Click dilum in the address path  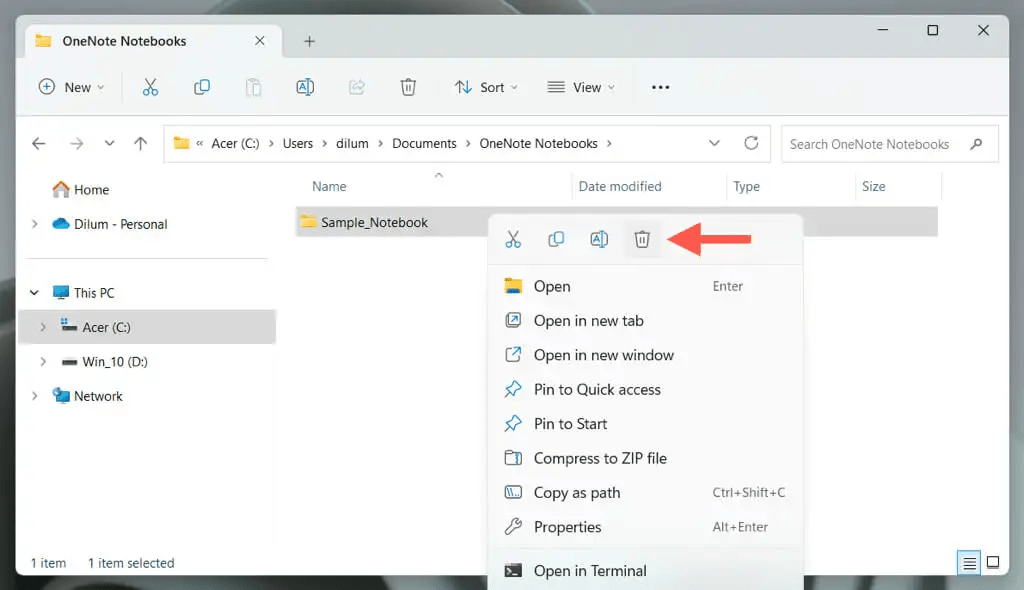pyautogui.click(x=352, y=143)
